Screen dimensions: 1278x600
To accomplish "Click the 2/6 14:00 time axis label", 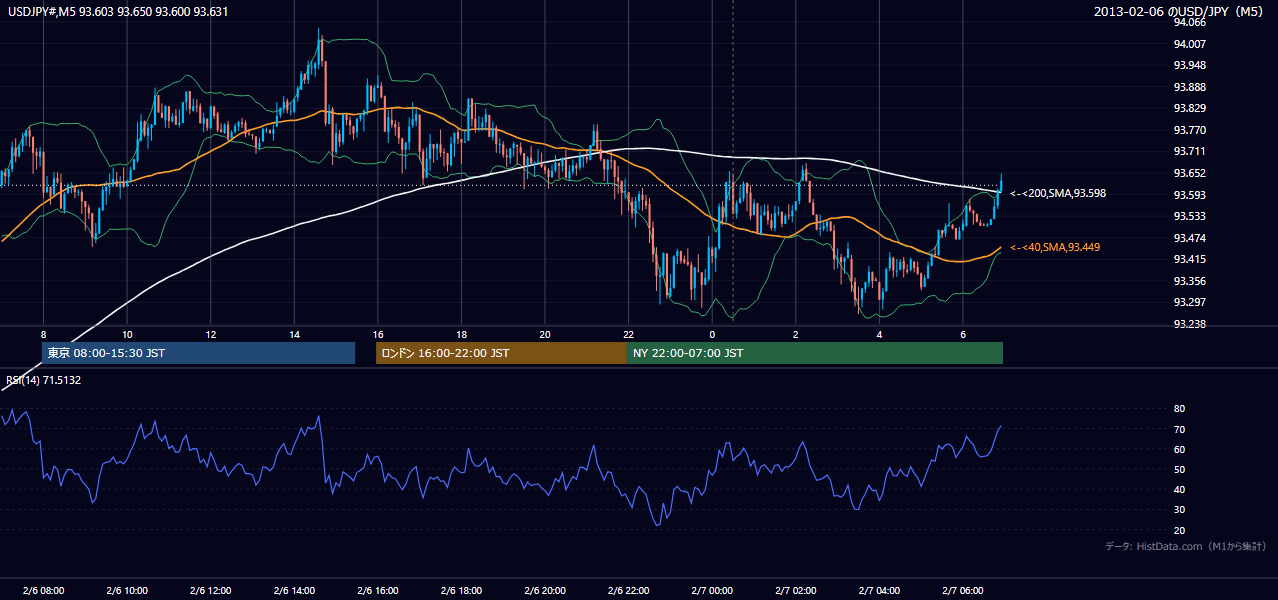I will pos(294,590).
